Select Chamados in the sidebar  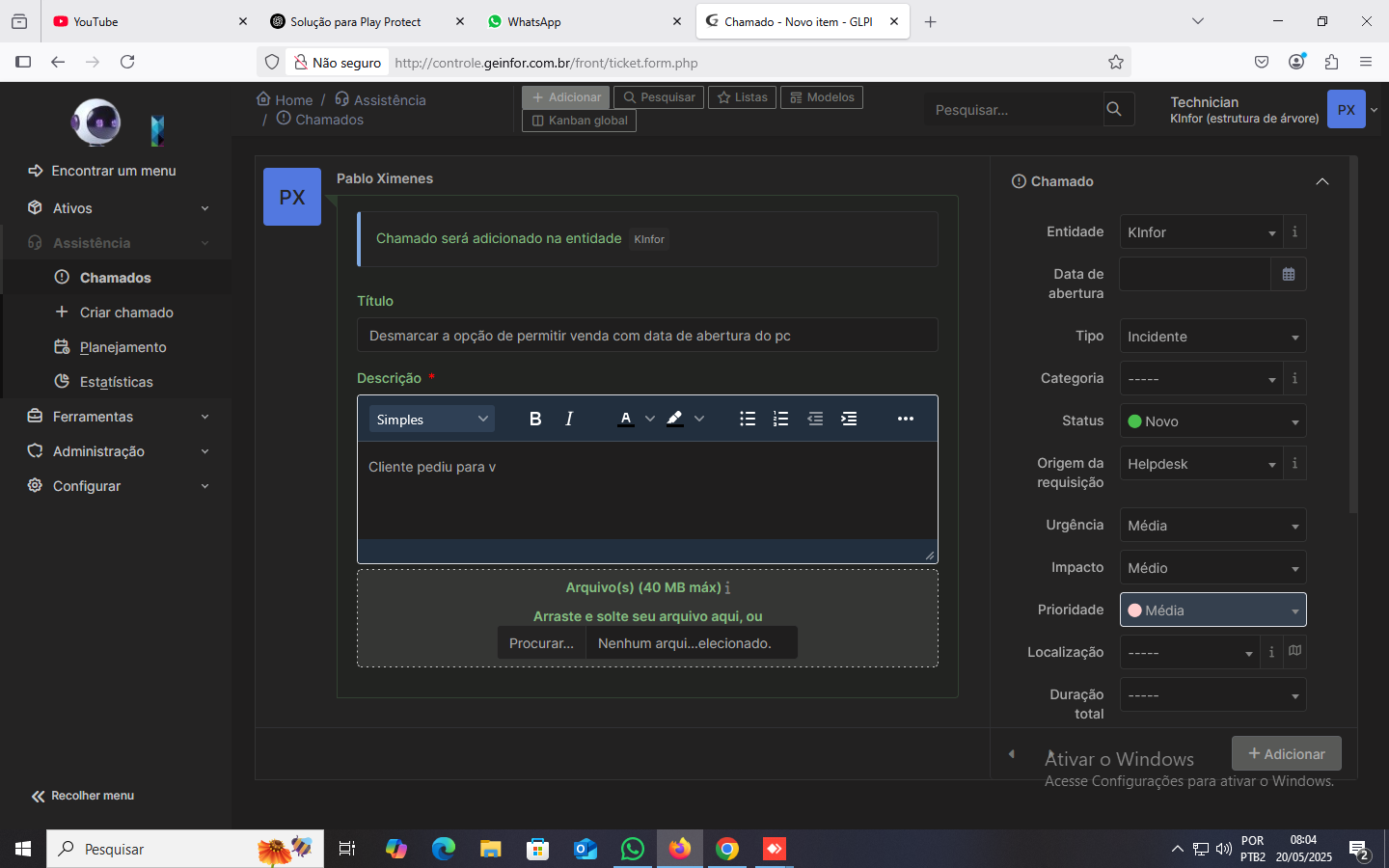[x=116, y=278]
